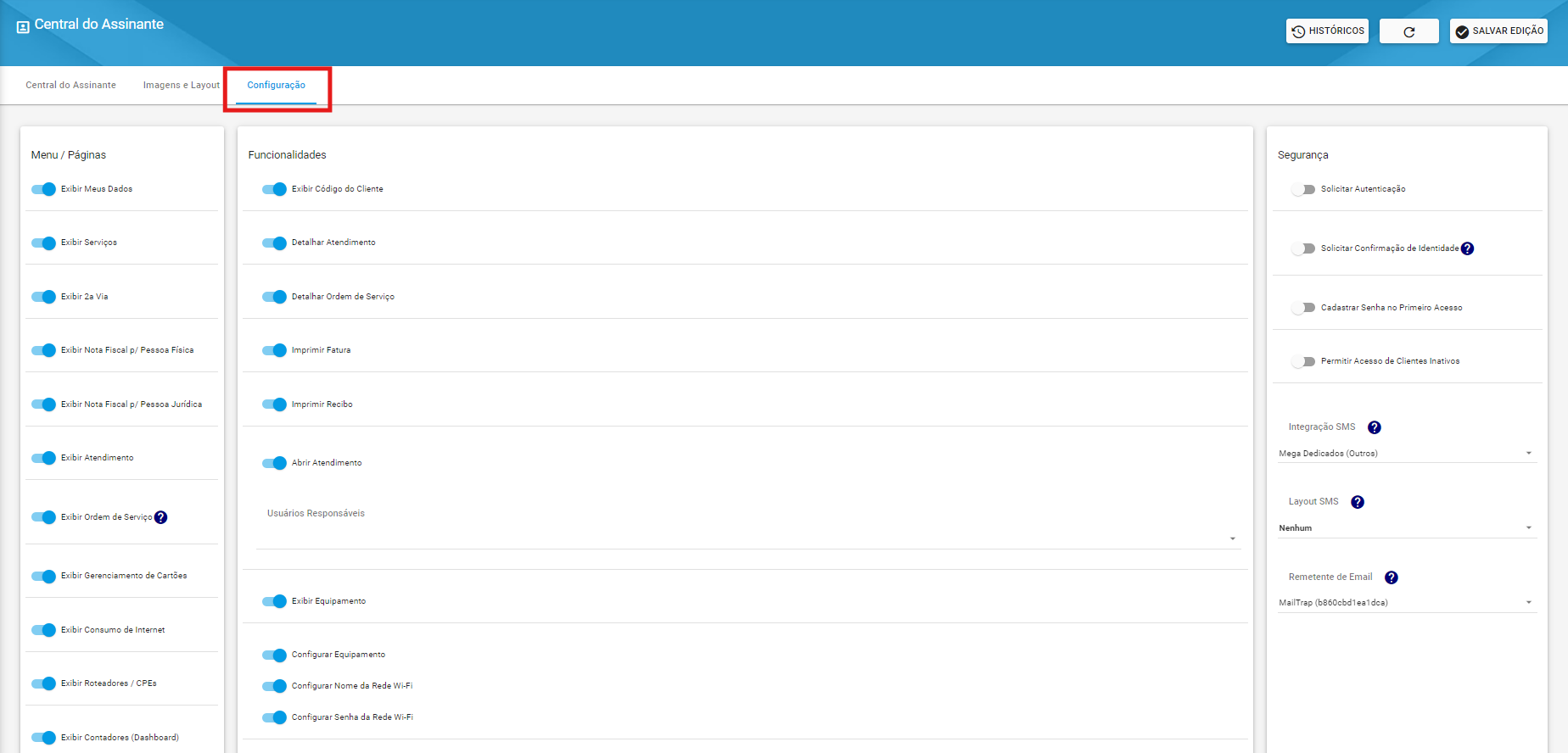
Task: Click help icon beside Layout SMS
Action: [x=1358, y=502]
